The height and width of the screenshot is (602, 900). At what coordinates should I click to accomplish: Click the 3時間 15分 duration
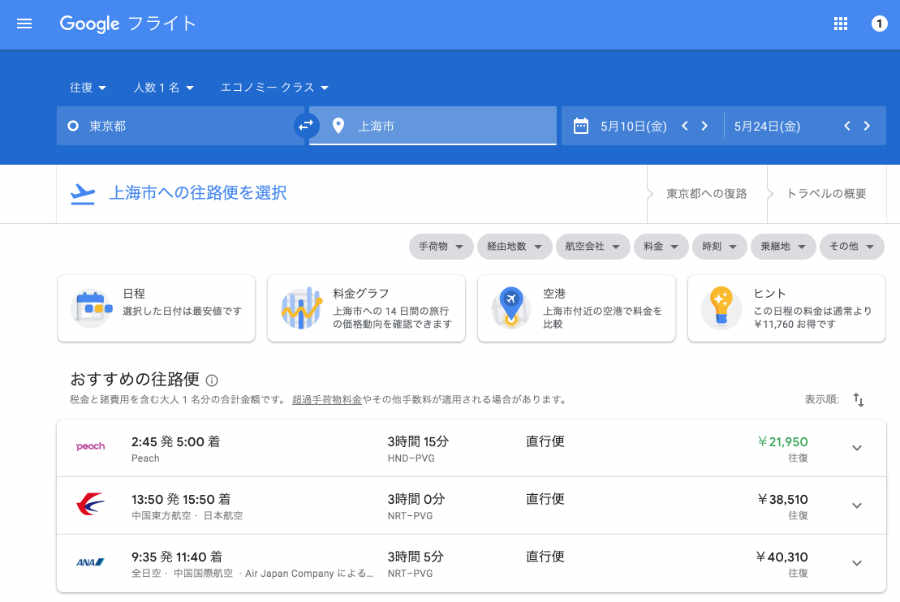(418, 442)
